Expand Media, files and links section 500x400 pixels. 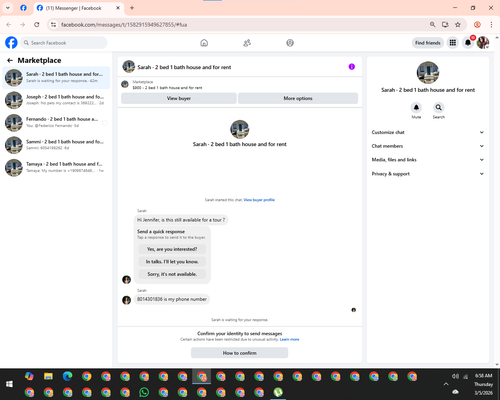coord(428,160)
